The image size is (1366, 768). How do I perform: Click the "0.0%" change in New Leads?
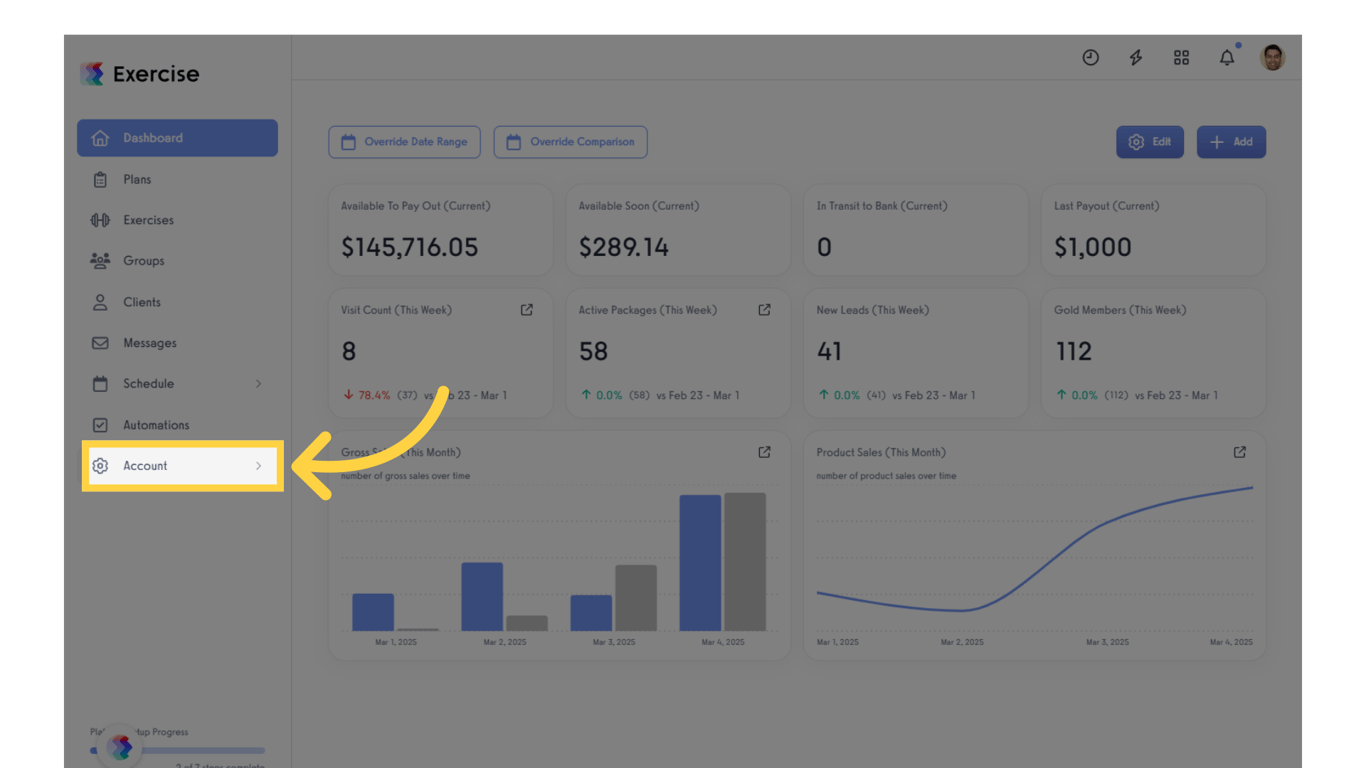(847, 395)
